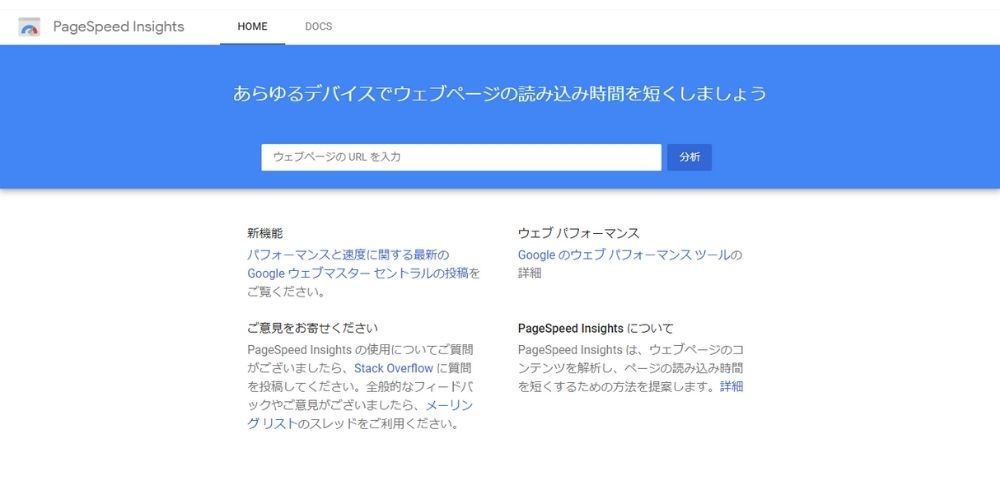Image resolution: width=1000 pixels, height=500 pixels.
Task: Switch to the HOME tab
Action: pos(253,27)
